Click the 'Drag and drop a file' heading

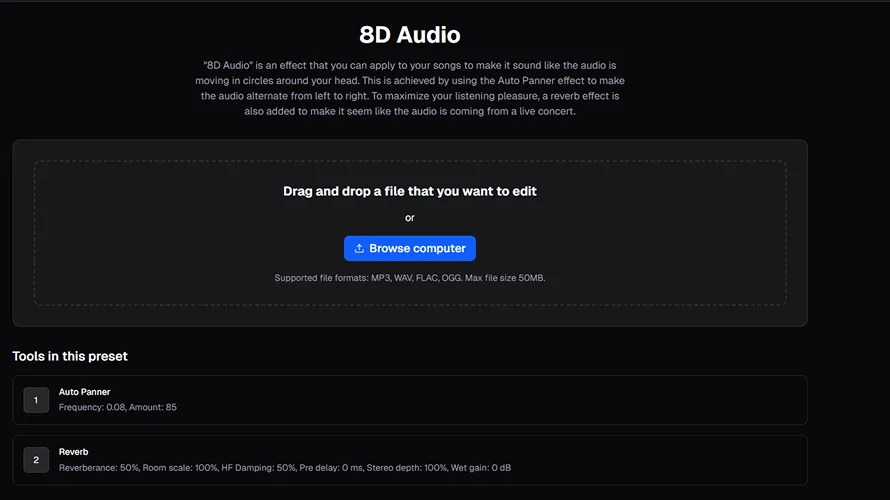[410, 191]
